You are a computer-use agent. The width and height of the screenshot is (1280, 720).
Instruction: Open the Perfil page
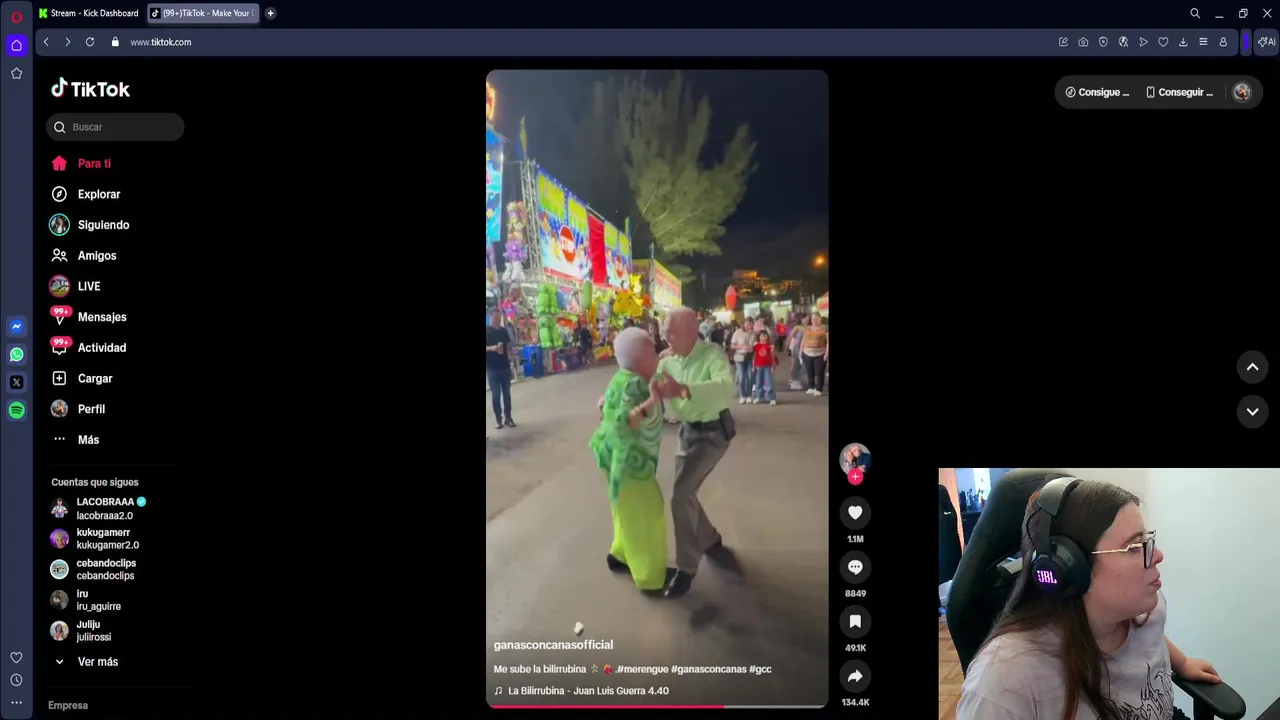pyautogui.click(x=77, y=409)
